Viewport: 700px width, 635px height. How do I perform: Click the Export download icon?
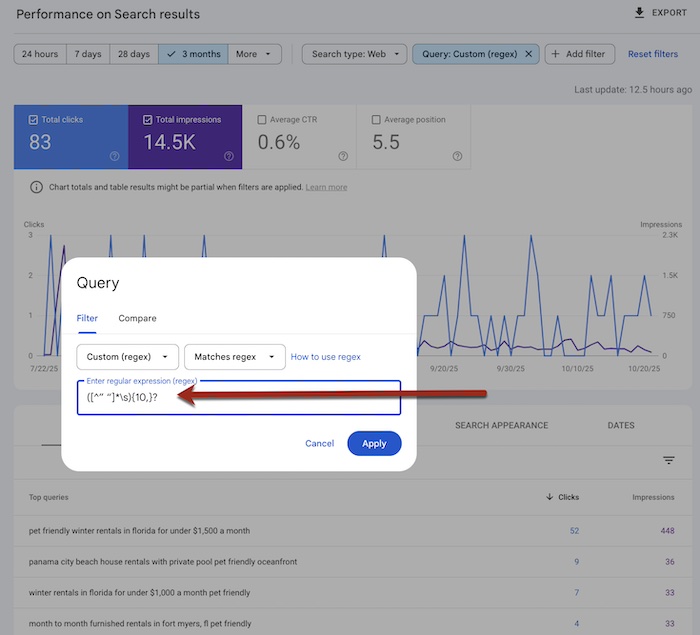[640, 13]
